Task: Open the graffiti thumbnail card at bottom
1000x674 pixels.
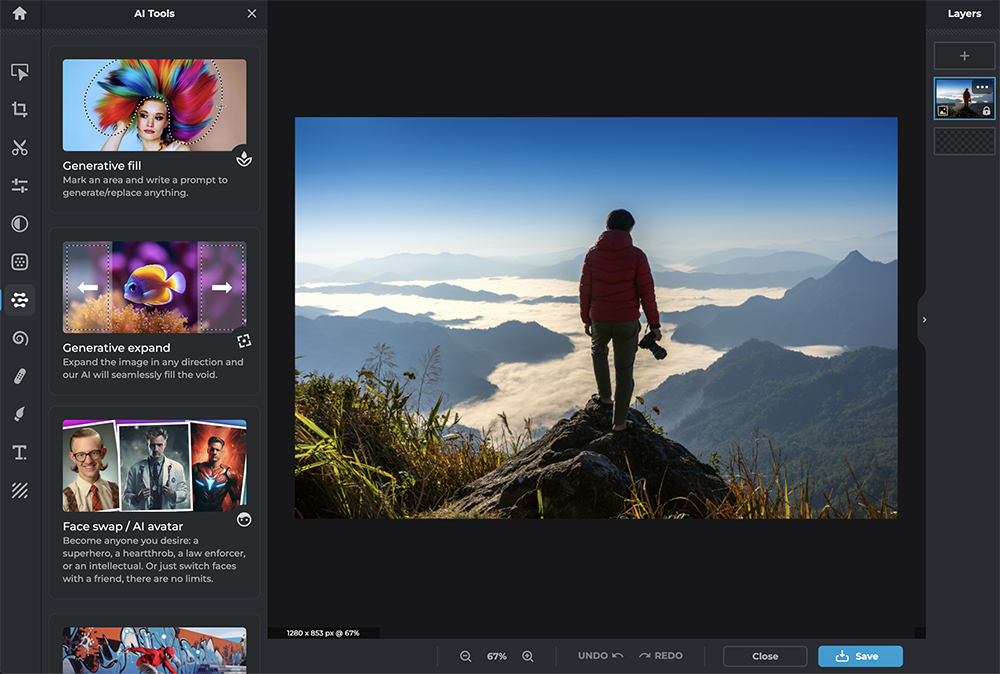Action: (154, 650)
